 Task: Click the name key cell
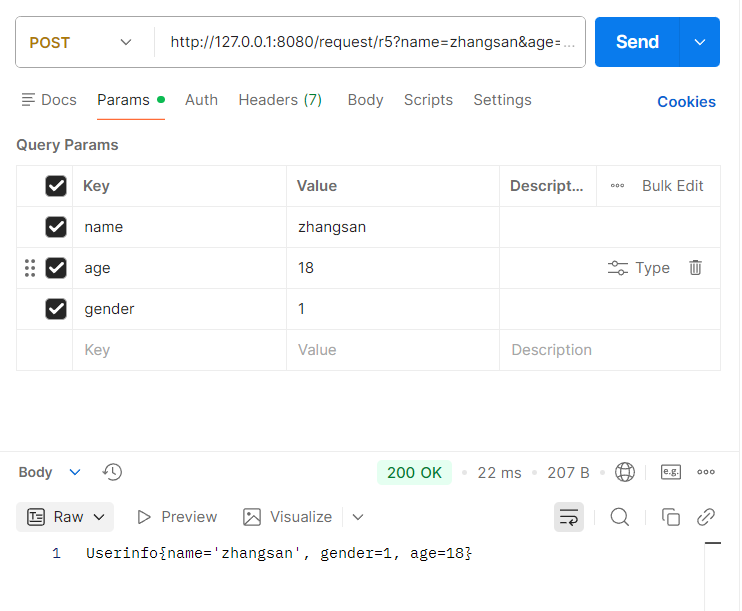179,227
